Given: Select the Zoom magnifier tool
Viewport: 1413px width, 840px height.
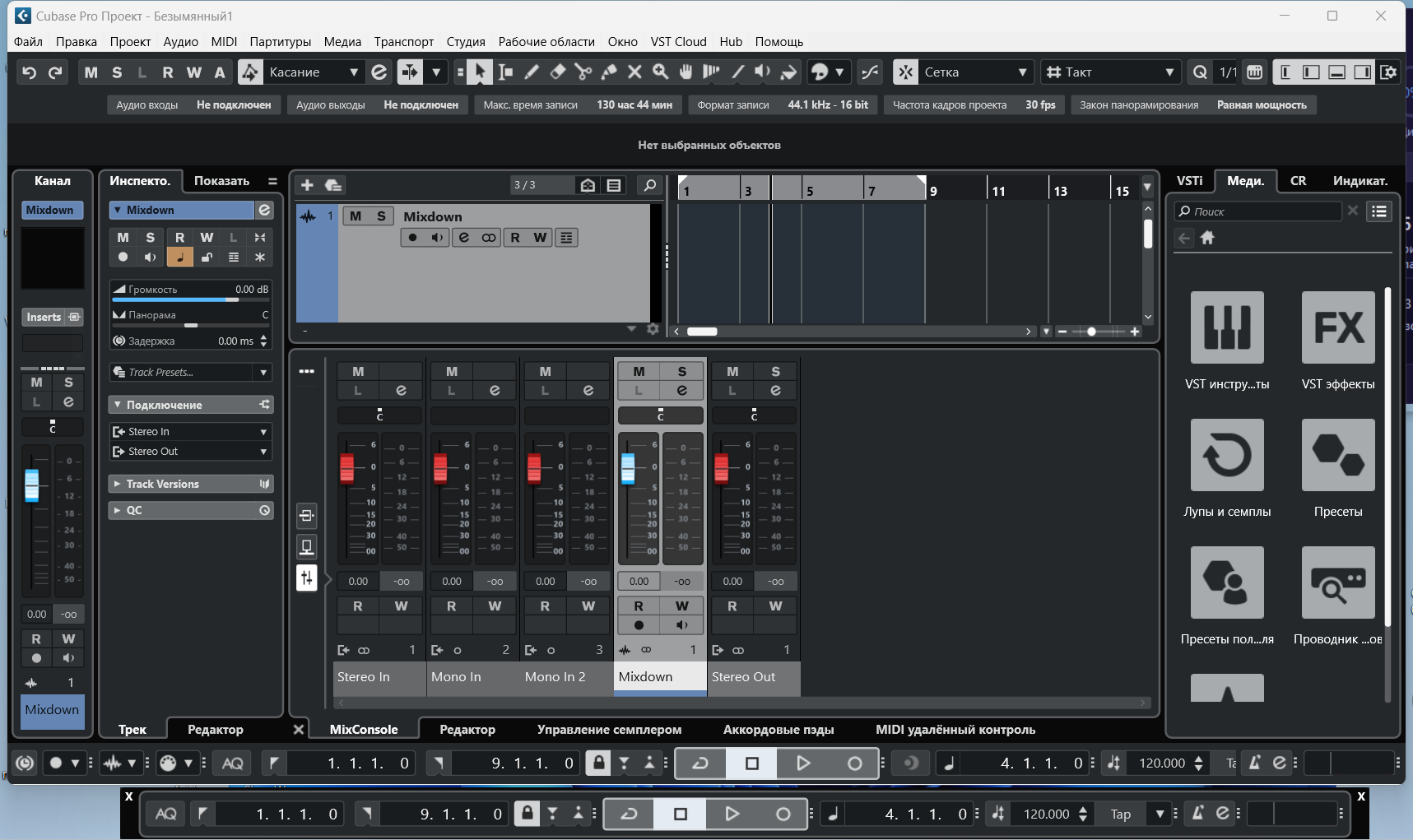Looking at the screenshot, I should coord(660,72).
